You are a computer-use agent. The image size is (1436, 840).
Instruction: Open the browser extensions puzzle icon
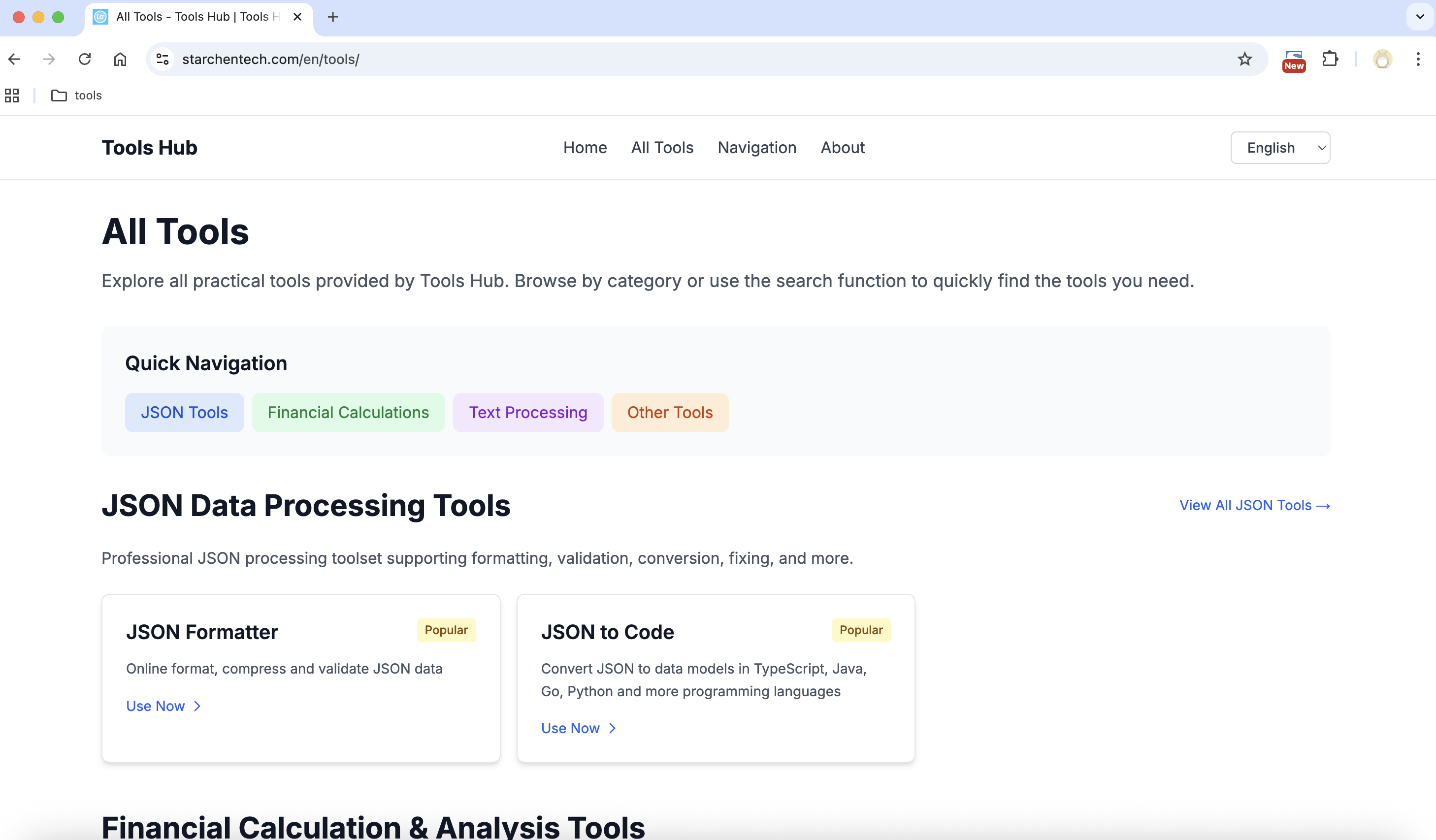click(x=1330, y=59)
